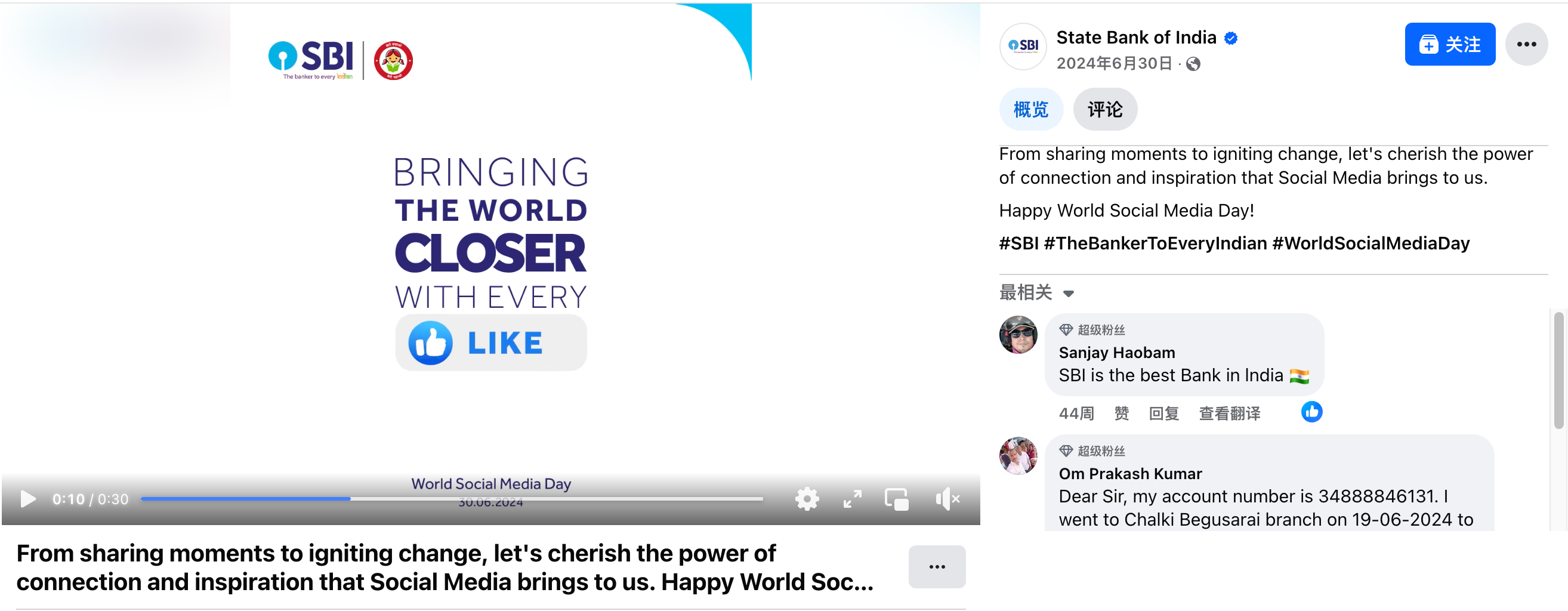Screen dimensions: 1568x611
Task: Click the 44周 comment timestamp
Action: (1076, 414)
